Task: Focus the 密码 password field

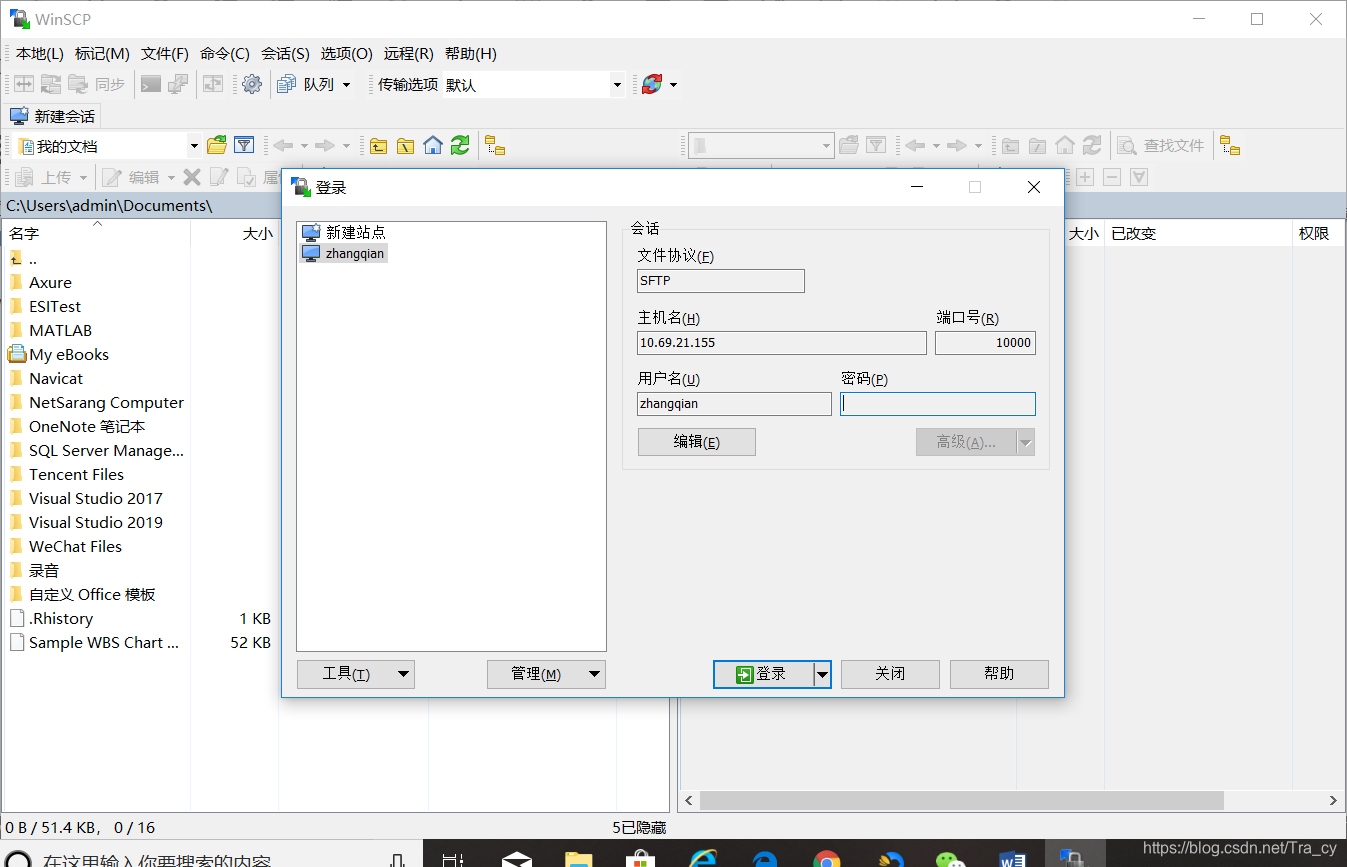Action: [x=938, y=404]
